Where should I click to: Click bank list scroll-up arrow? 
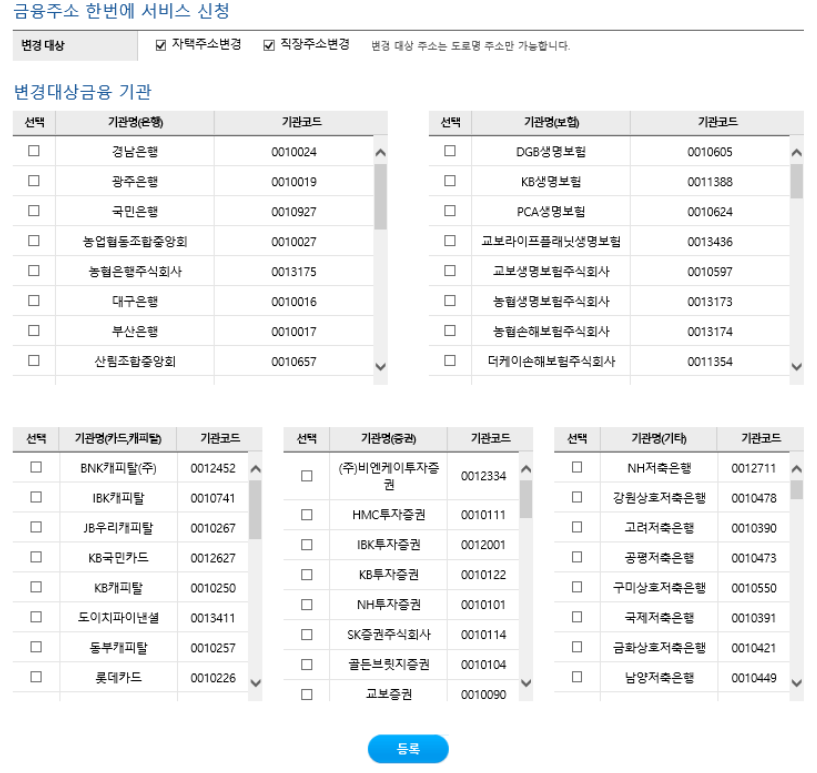click(380, 153)
